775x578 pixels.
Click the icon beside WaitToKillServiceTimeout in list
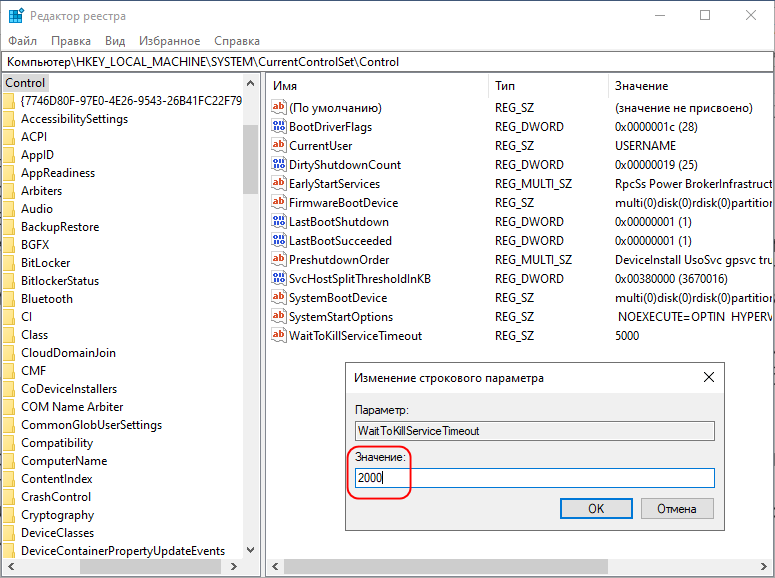[x=279, y=335]
